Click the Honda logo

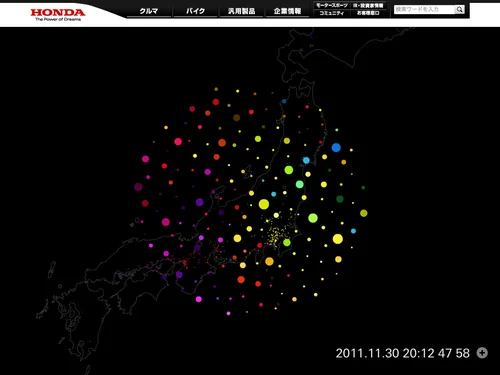click(58, 15)
